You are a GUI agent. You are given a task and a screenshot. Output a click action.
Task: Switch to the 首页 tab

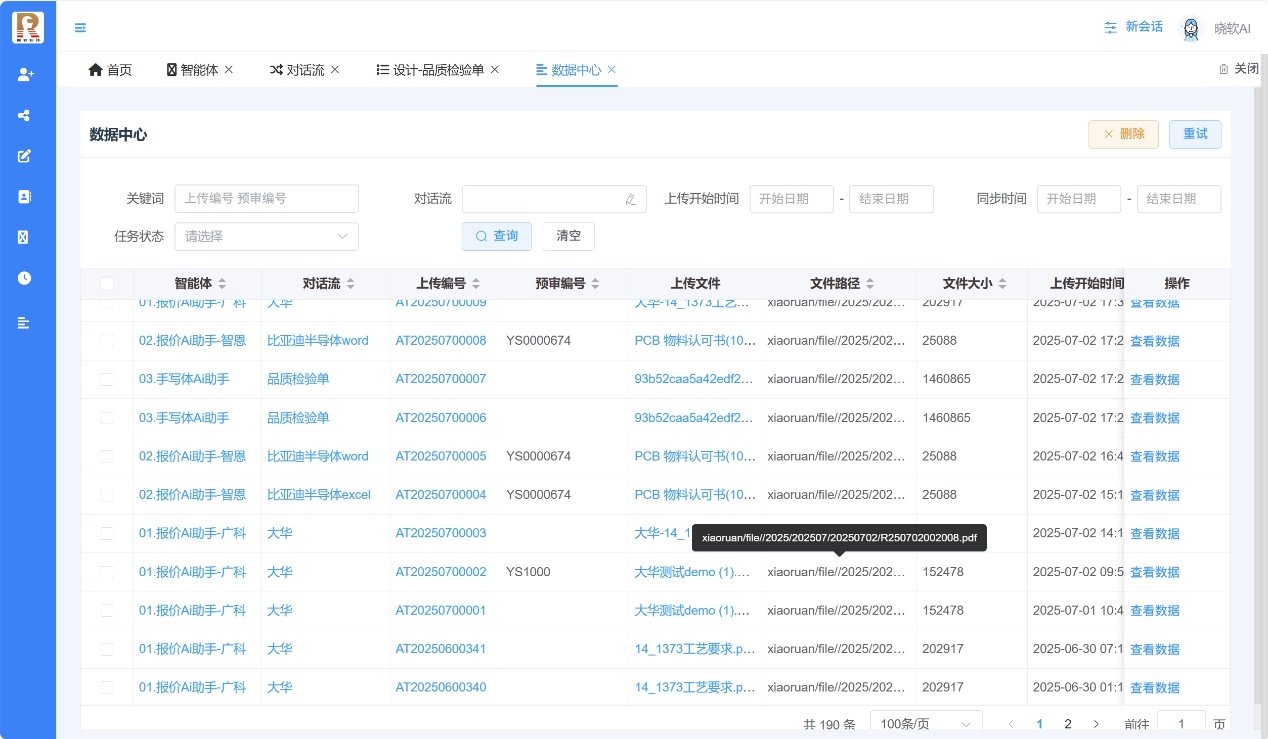(110, 70)
